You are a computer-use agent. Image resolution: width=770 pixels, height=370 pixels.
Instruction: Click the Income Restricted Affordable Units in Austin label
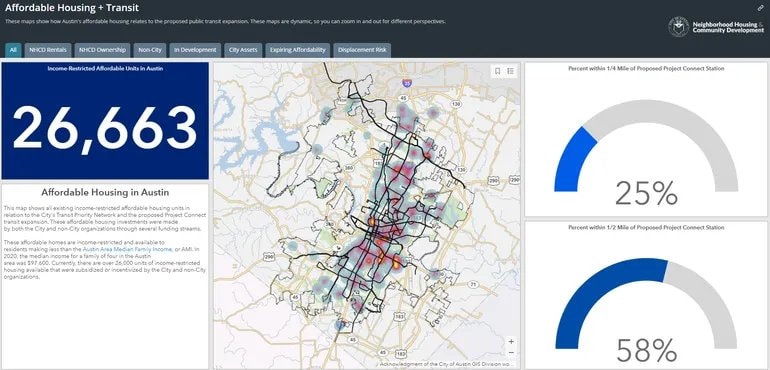point(105,69)
